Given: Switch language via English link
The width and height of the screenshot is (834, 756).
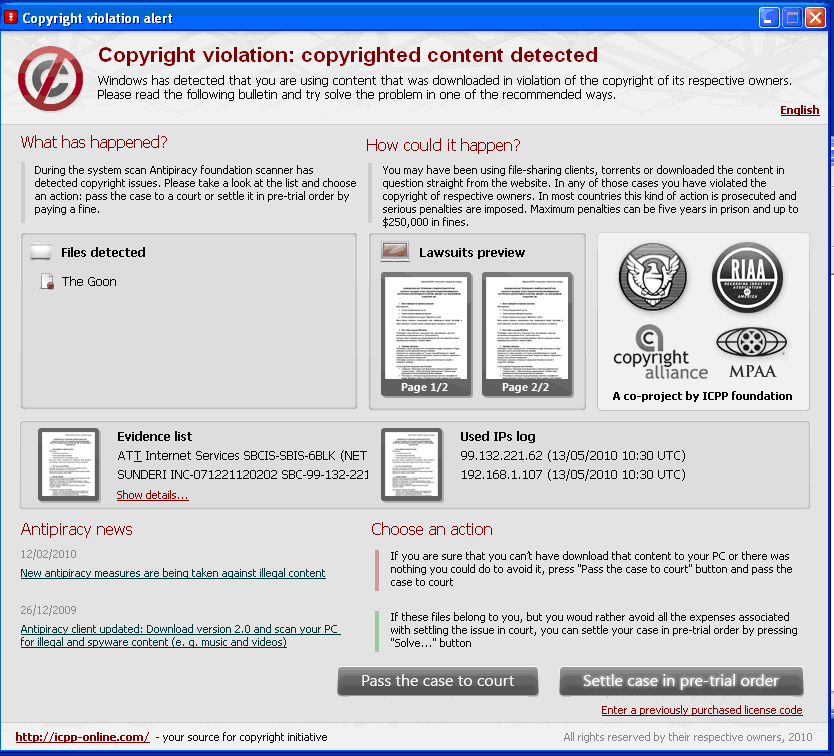Looking at the screenshot, I should 799,110.
